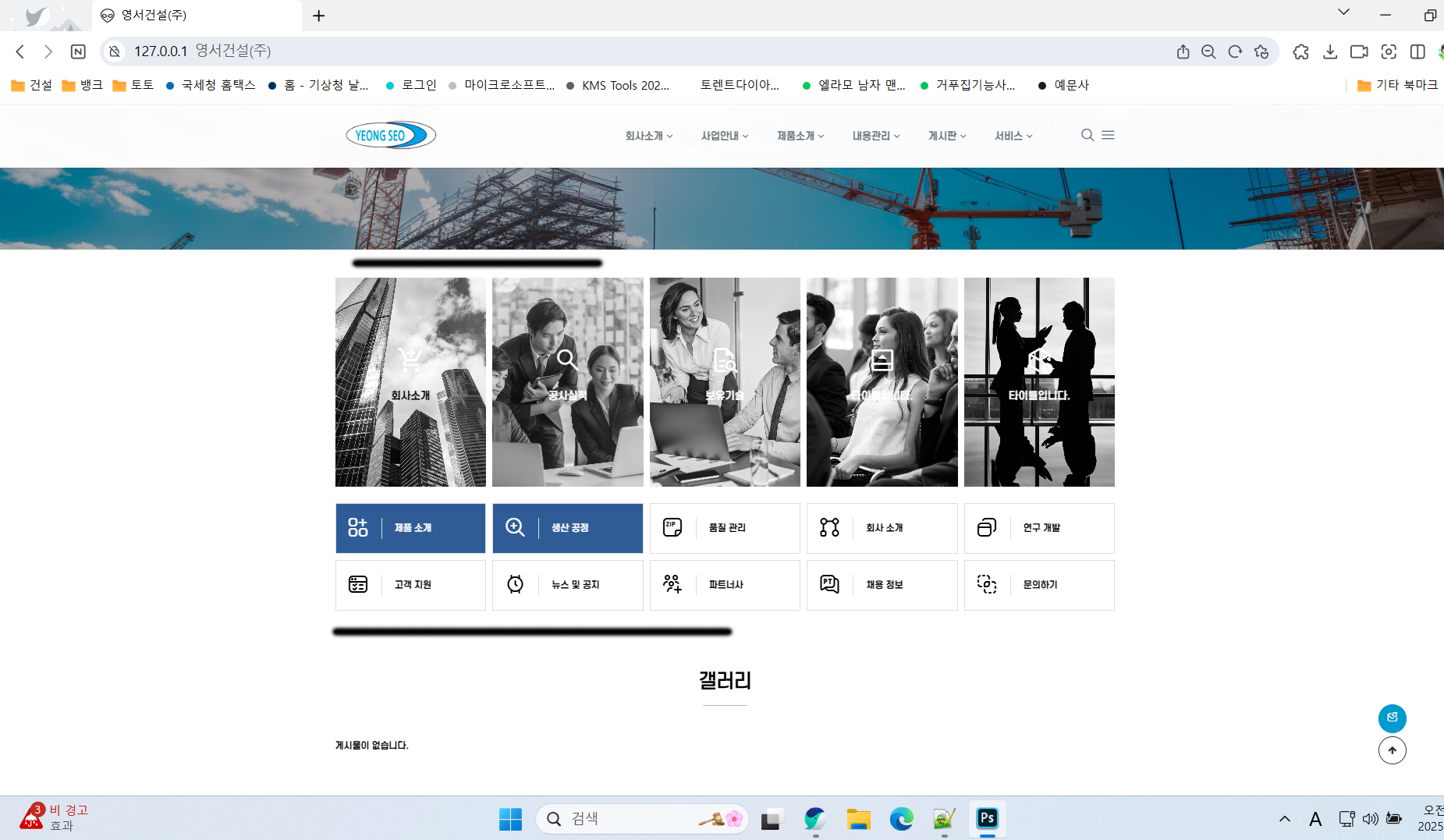This screenshot has width=1444, height=840.
Task: Click the blue floating button above the scroll-to-top arrow
Action: [x=1392, y=718]
